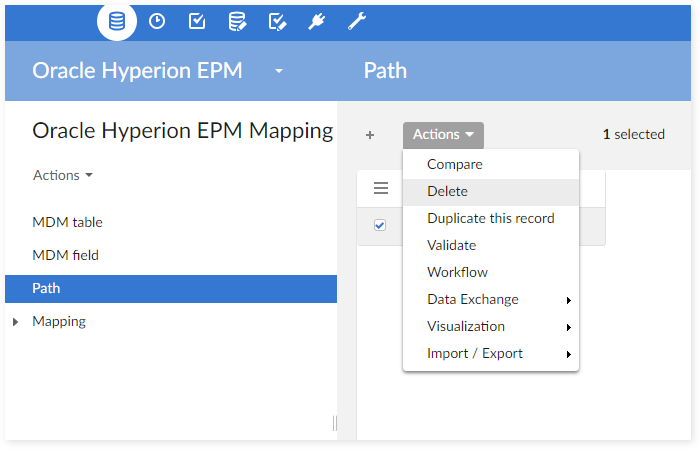
Task: Choose Delete from the Actions menu
Action: pos(447,191)
